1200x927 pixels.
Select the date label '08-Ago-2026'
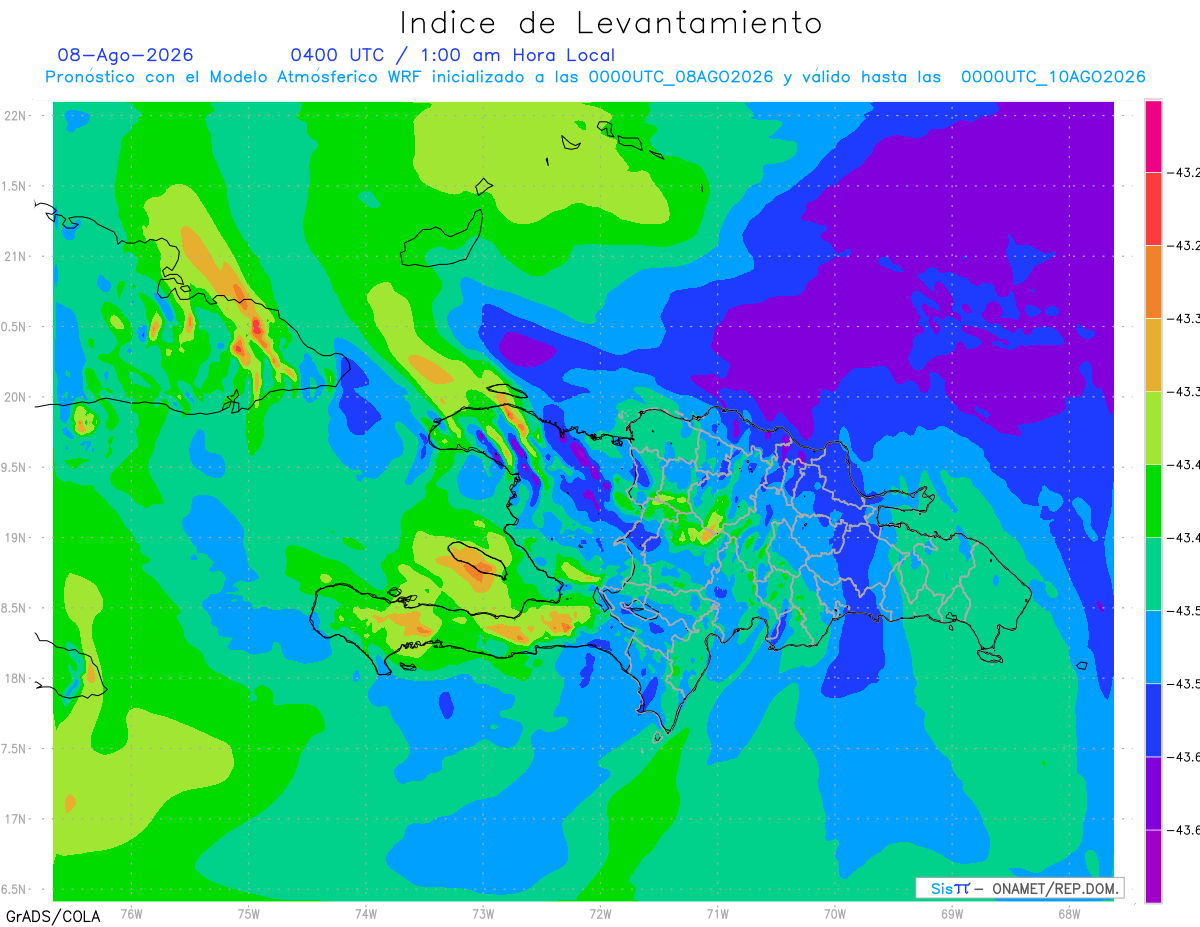click(126, 55)
